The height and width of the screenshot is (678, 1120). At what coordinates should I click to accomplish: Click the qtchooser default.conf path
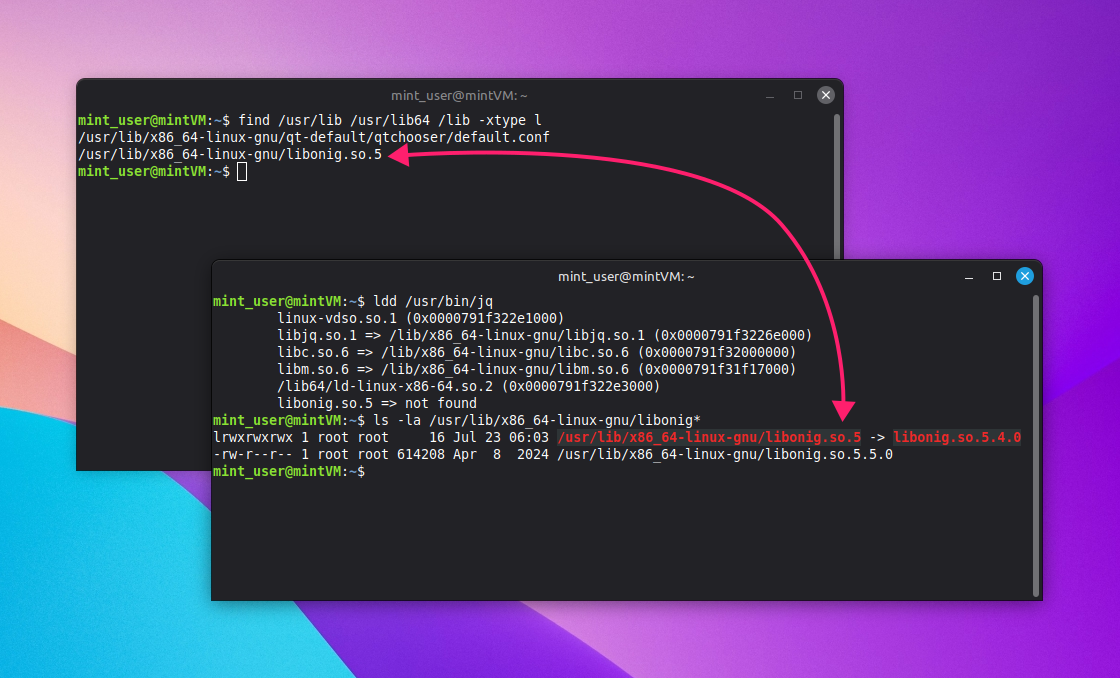click(314, 137)
